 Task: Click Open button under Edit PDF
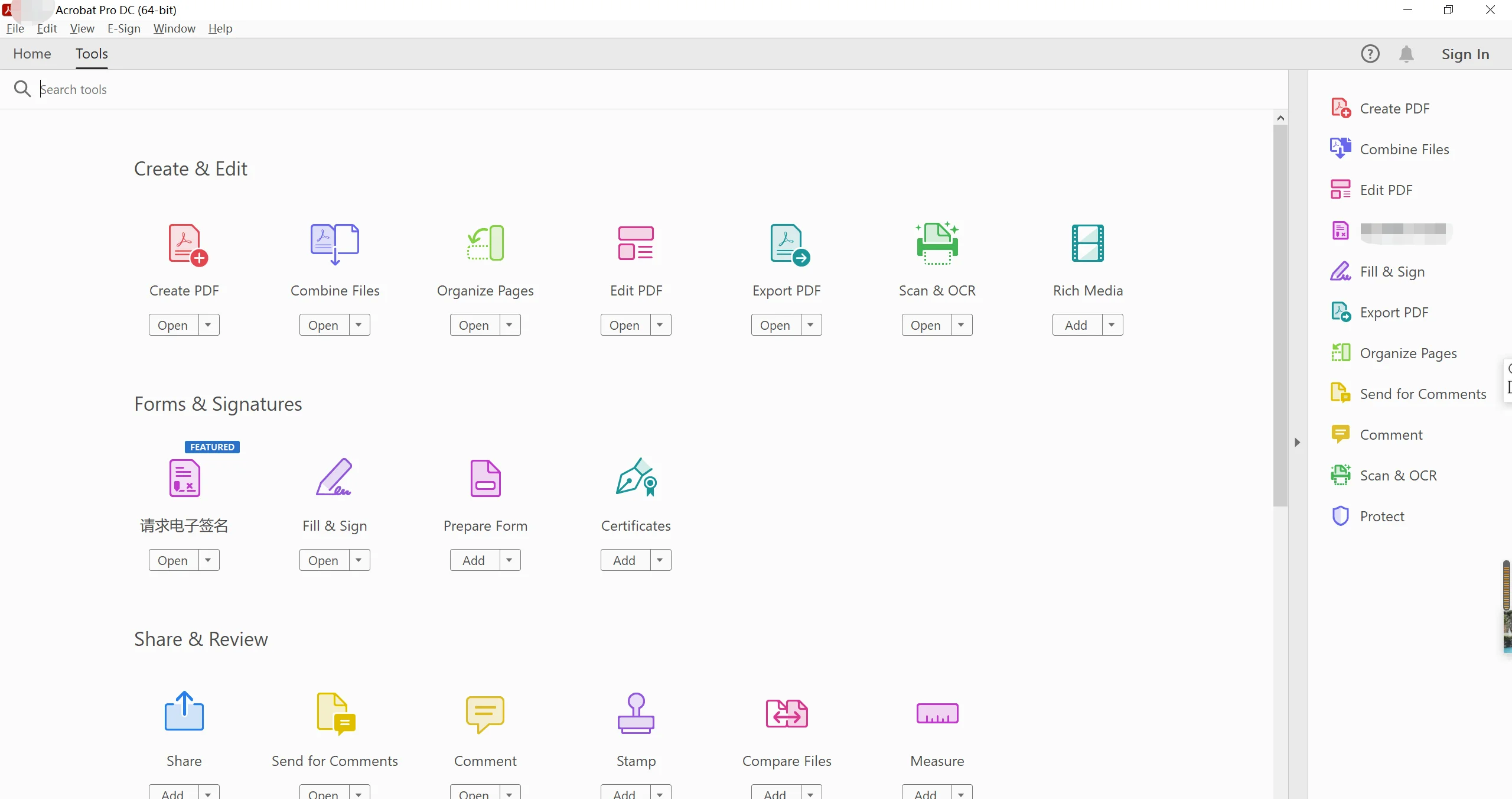coord(624,325)
